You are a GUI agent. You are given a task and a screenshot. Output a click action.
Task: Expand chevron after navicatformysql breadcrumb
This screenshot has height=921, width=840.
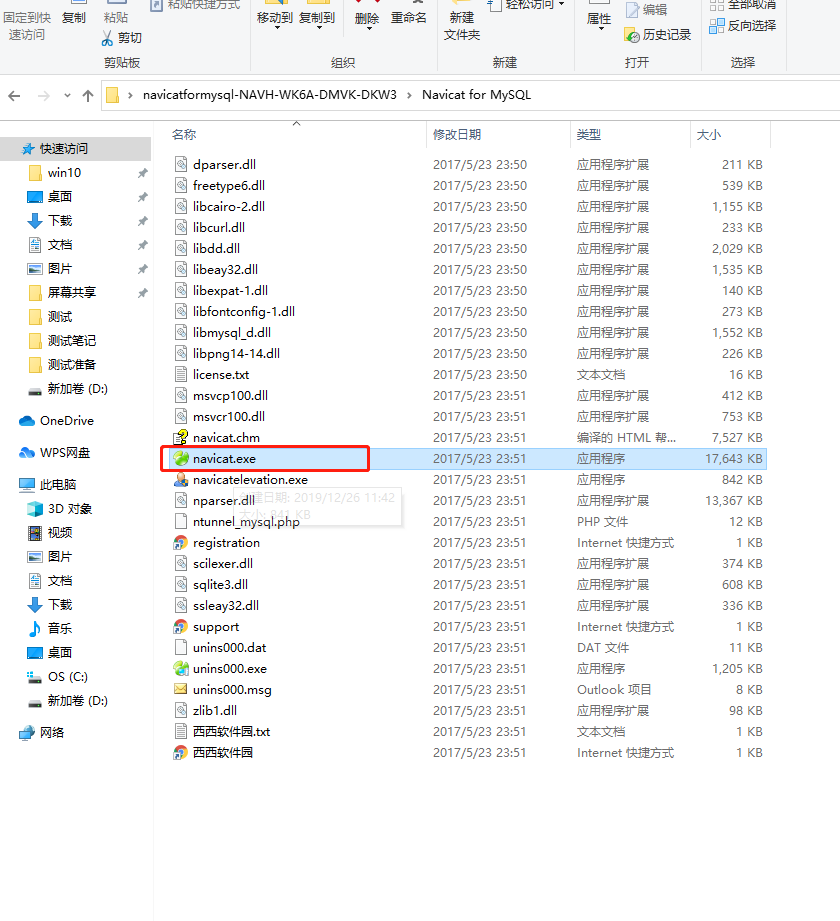pyautogui.click(x=409, y=95)
